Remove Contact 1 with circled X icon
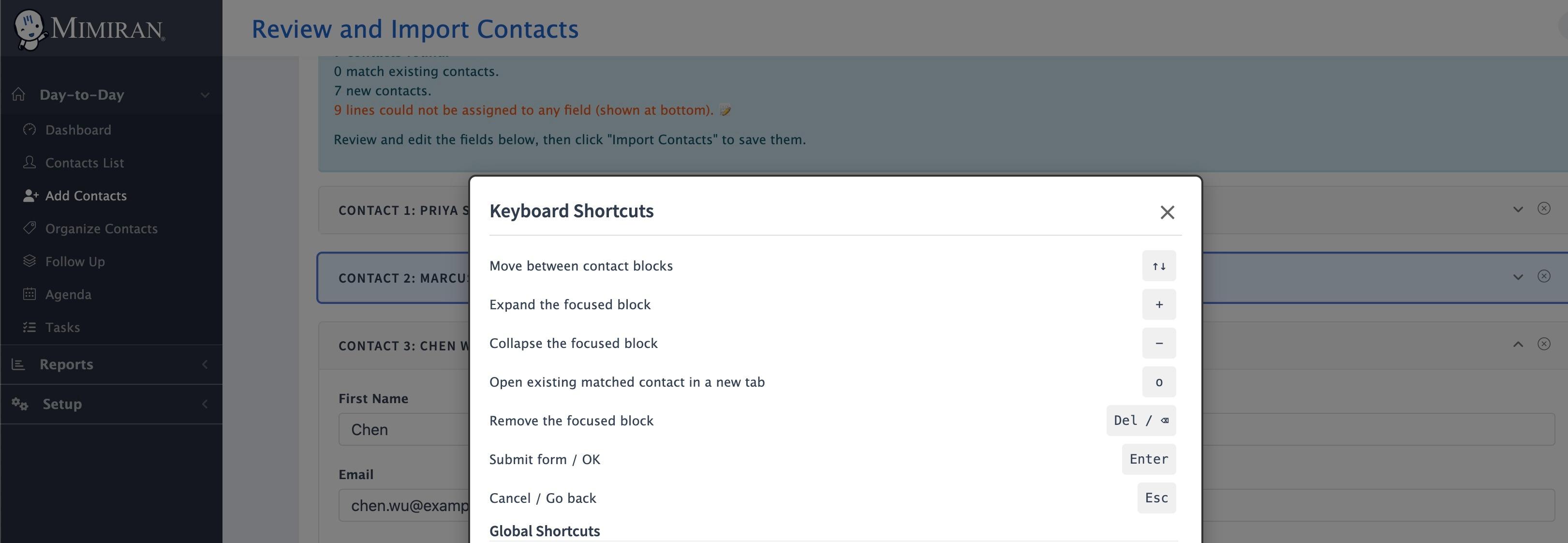The width and height of the screenshot is (1568, 543). [1544, 208]
